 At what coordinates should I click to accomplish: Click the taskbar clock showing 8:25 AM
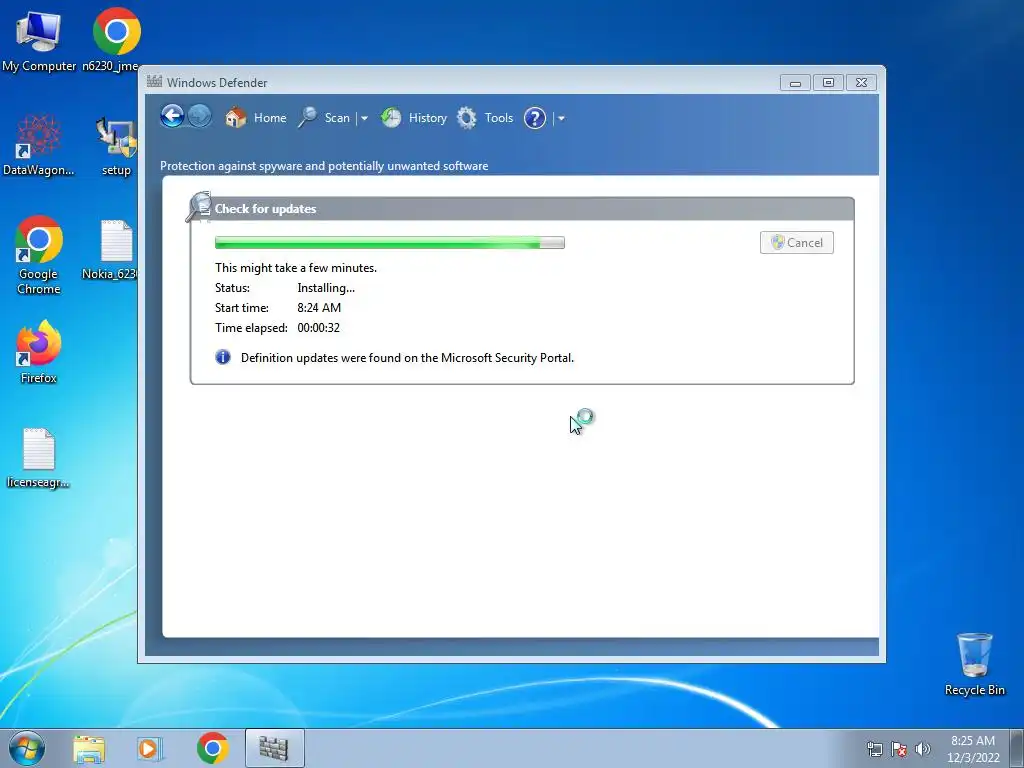(973, 749)
